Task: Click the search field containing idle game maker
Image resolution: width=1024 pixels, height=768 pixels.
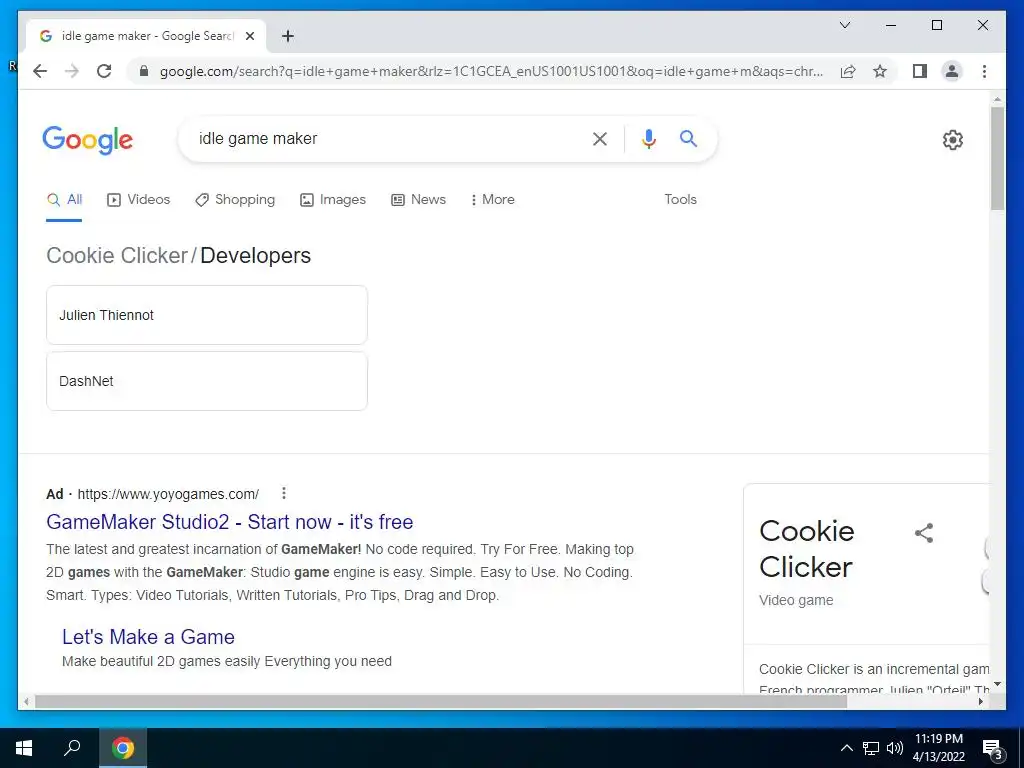Action: [x=385, y=138]
